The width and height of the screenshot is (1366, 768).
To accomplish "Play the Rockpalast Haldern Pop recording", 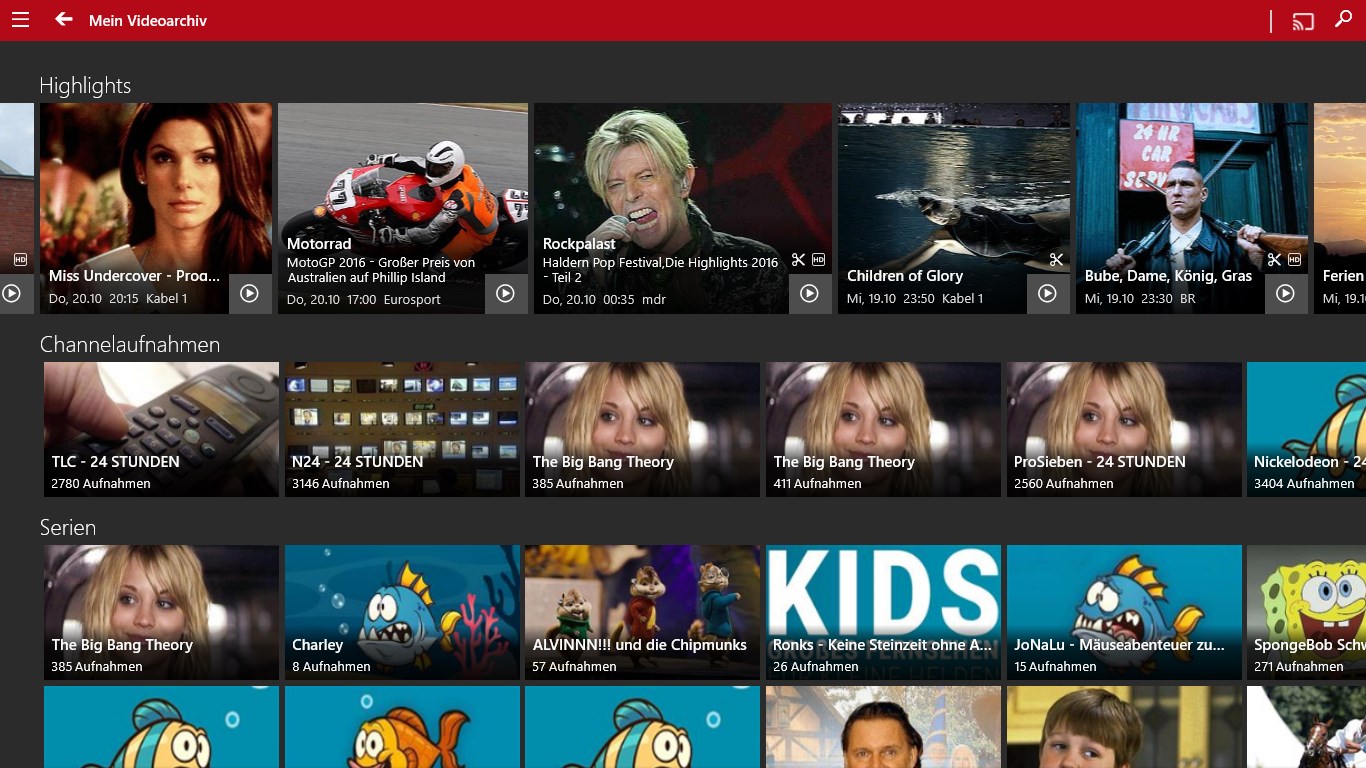I will (x=811, y=294).
